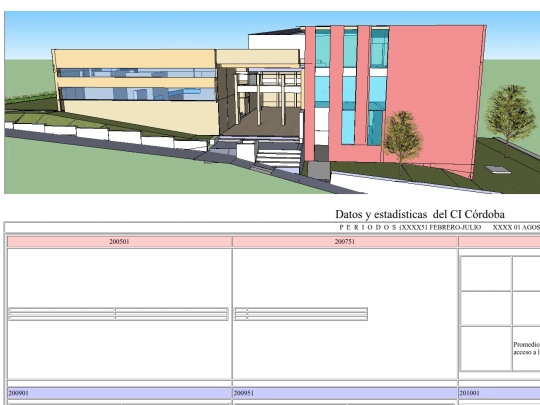Select the 200751 period header cell
Image resolution: width=540 pixels, height=405 pixels.
pos(345,242)
